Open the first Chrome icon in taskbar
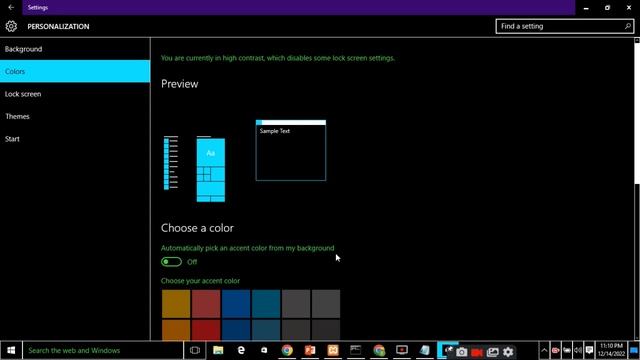 pos(287,350)
